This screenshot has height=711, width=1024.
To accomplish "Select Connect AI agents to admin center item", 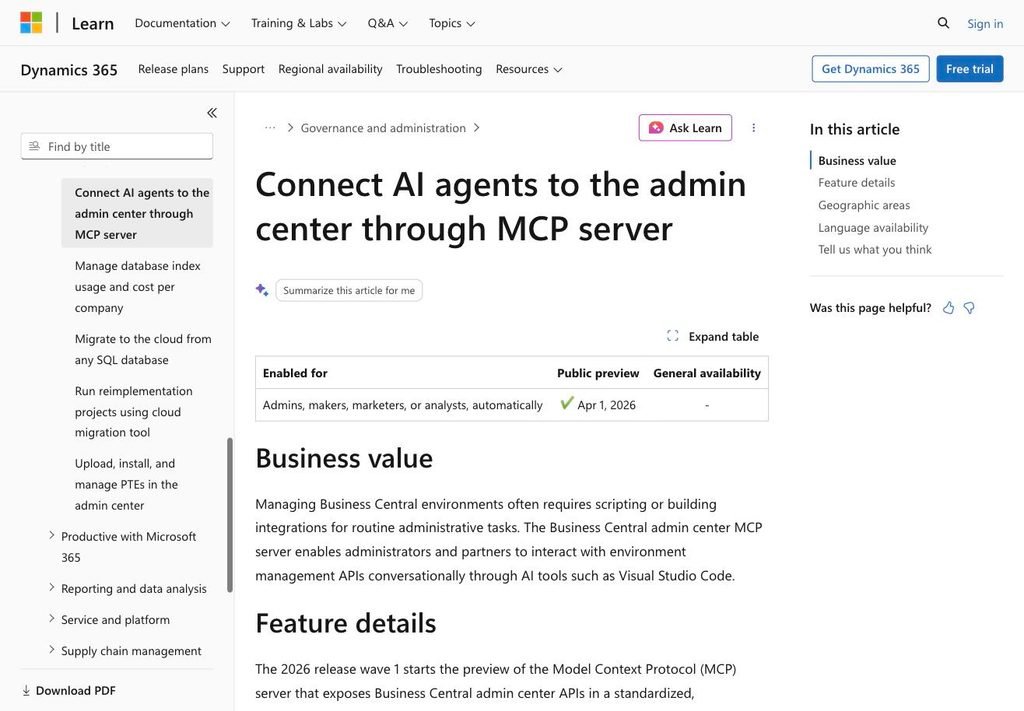I will (x=137, y=213).
